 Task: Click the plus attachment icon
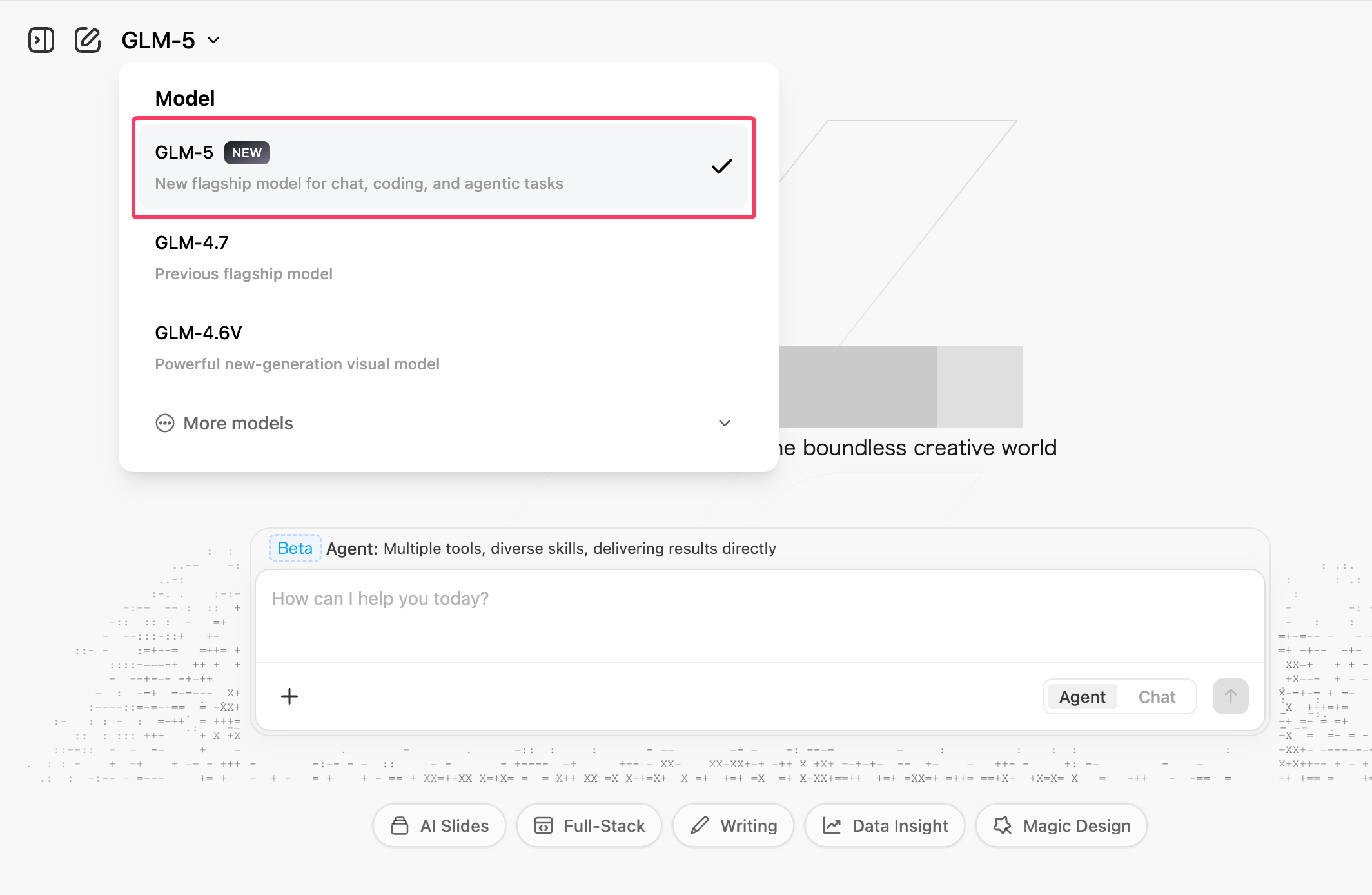(x=289, y=696)
